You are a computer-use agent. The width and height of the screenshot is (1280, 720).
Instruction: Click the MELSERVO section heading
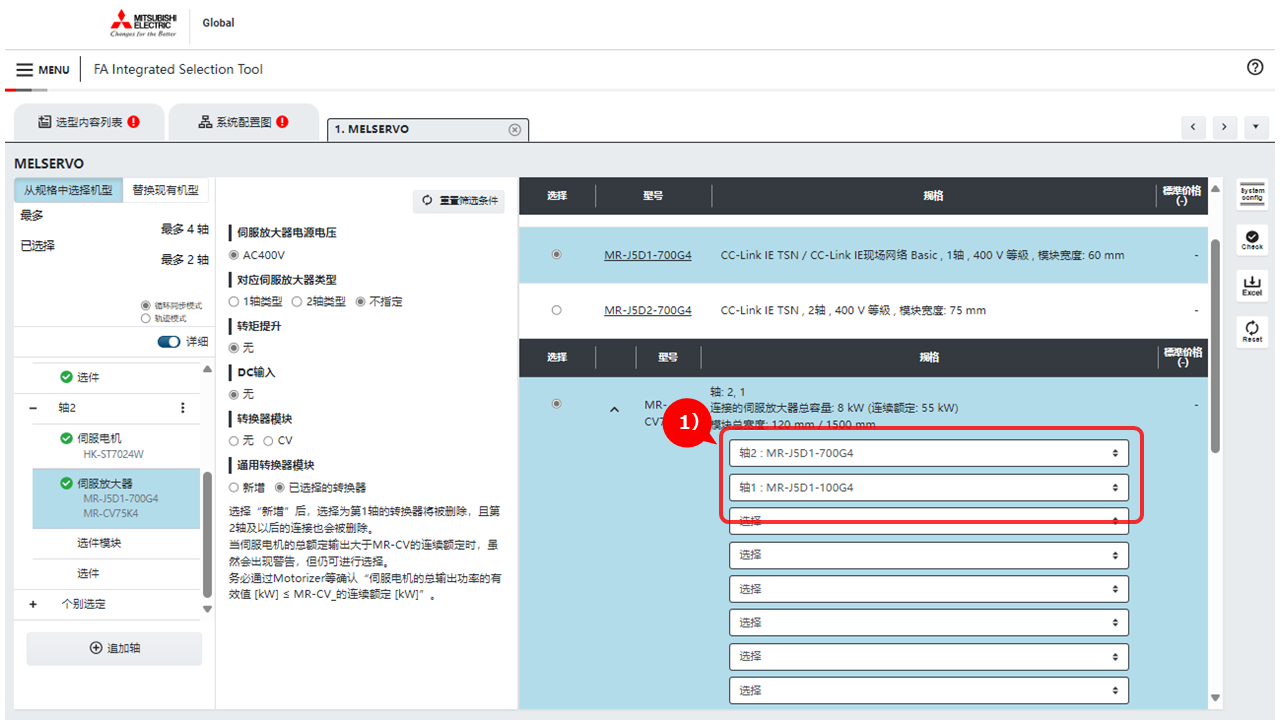click(49, 163)
